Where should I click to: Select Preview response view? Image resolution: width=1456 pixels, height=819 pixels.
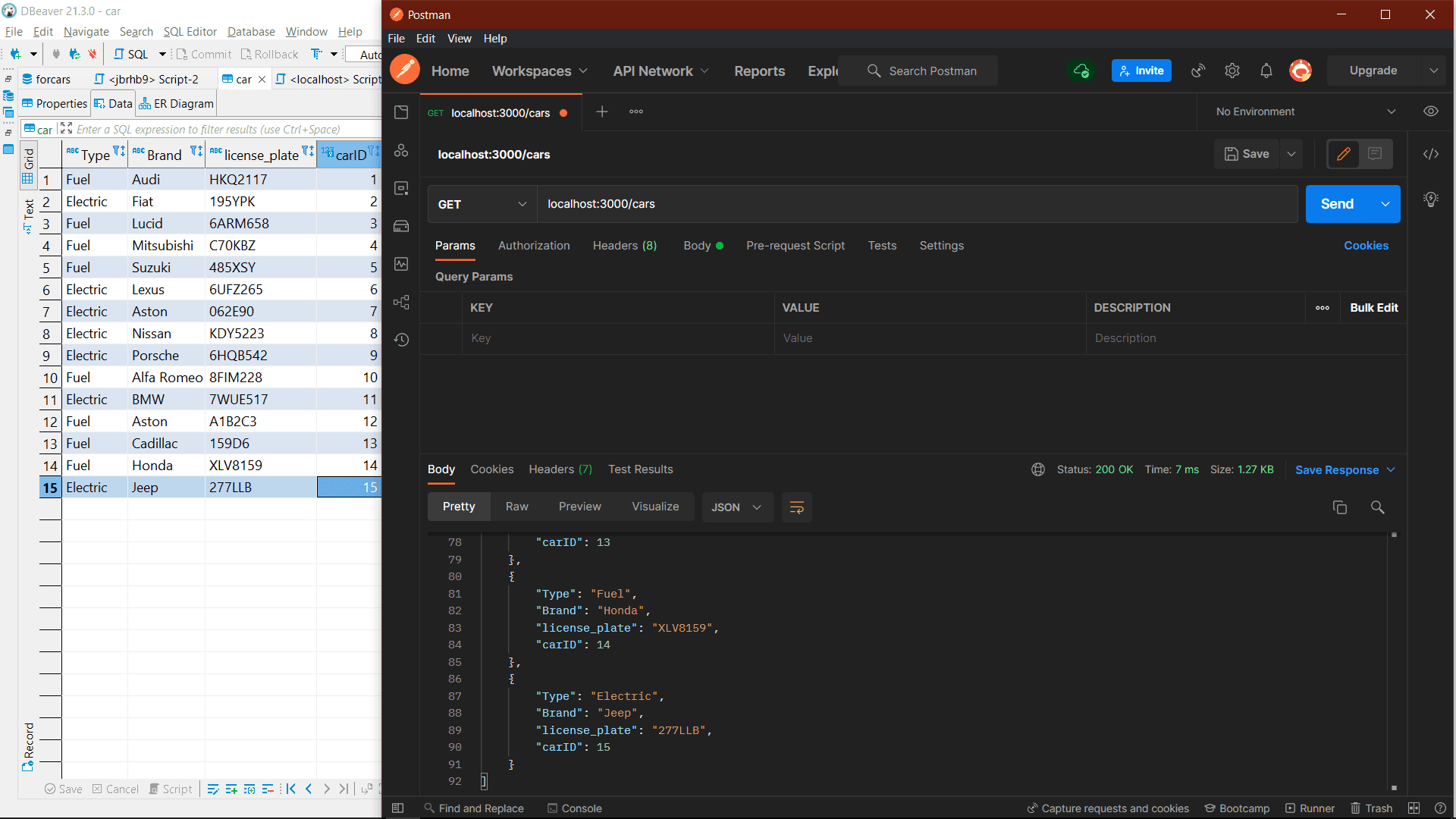[x=580, y=507]
